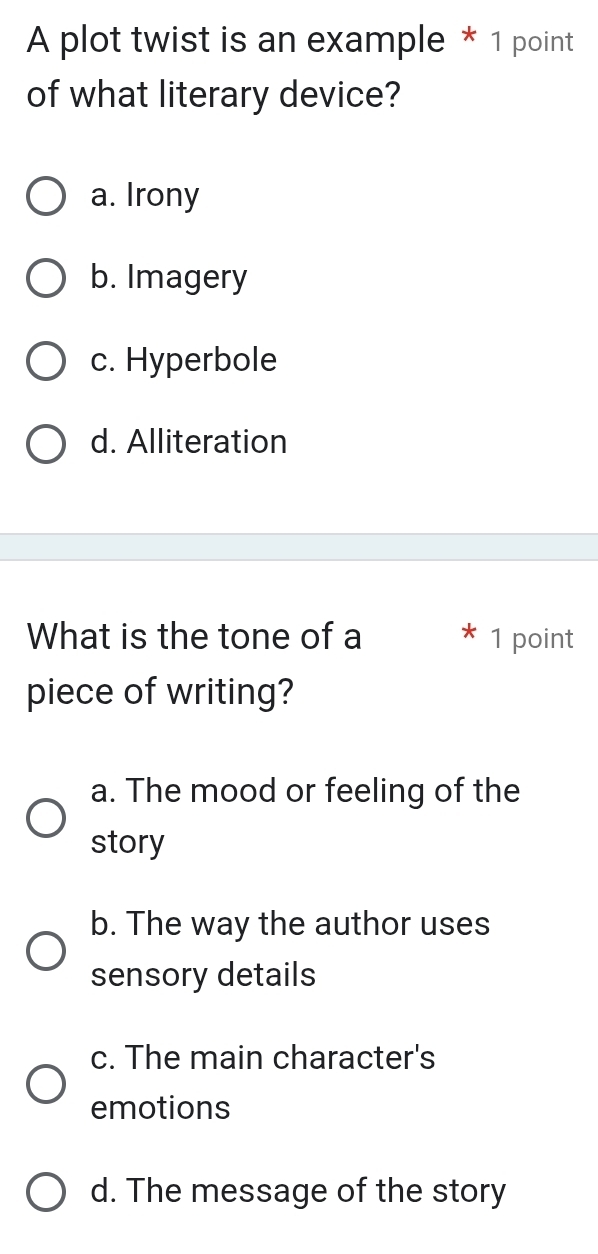Click the tone question title text
Image resolution: width=598 pixels, height=1254 pixels.
tap(192, 664)
